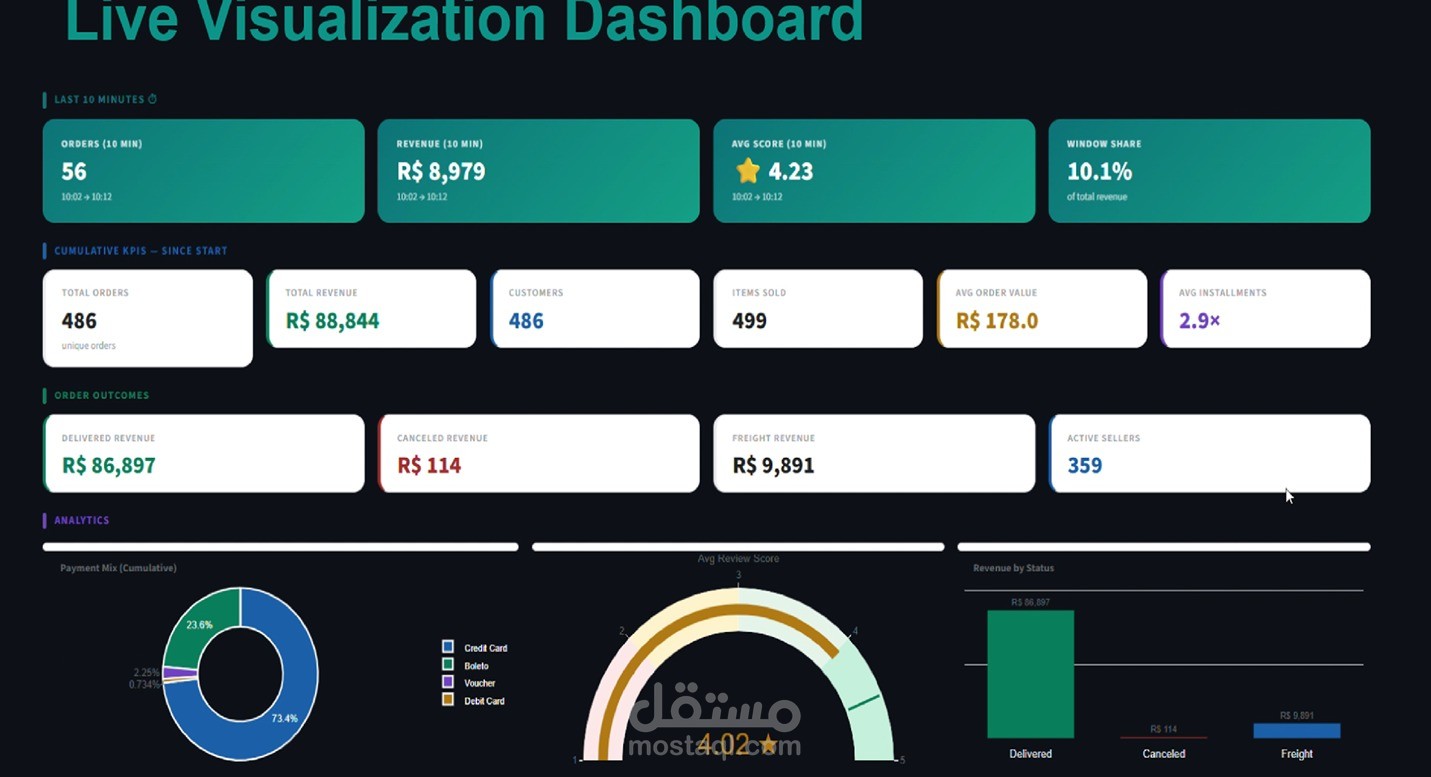Click the Live Visualization Dashboard title

point(464,20)
